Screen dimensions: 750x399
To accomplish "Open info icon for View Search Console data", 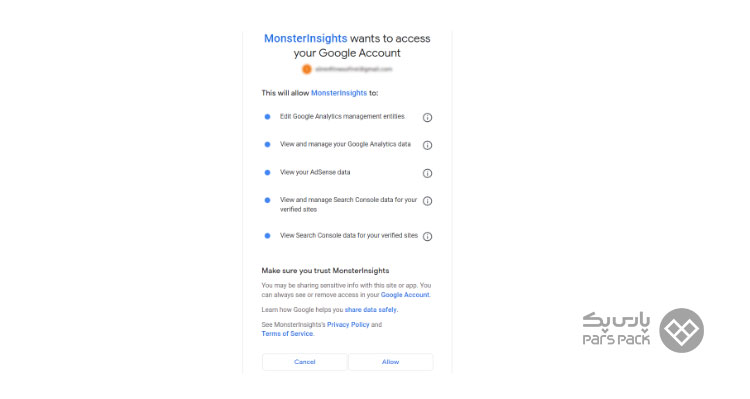I will click(x=427, y=236).
